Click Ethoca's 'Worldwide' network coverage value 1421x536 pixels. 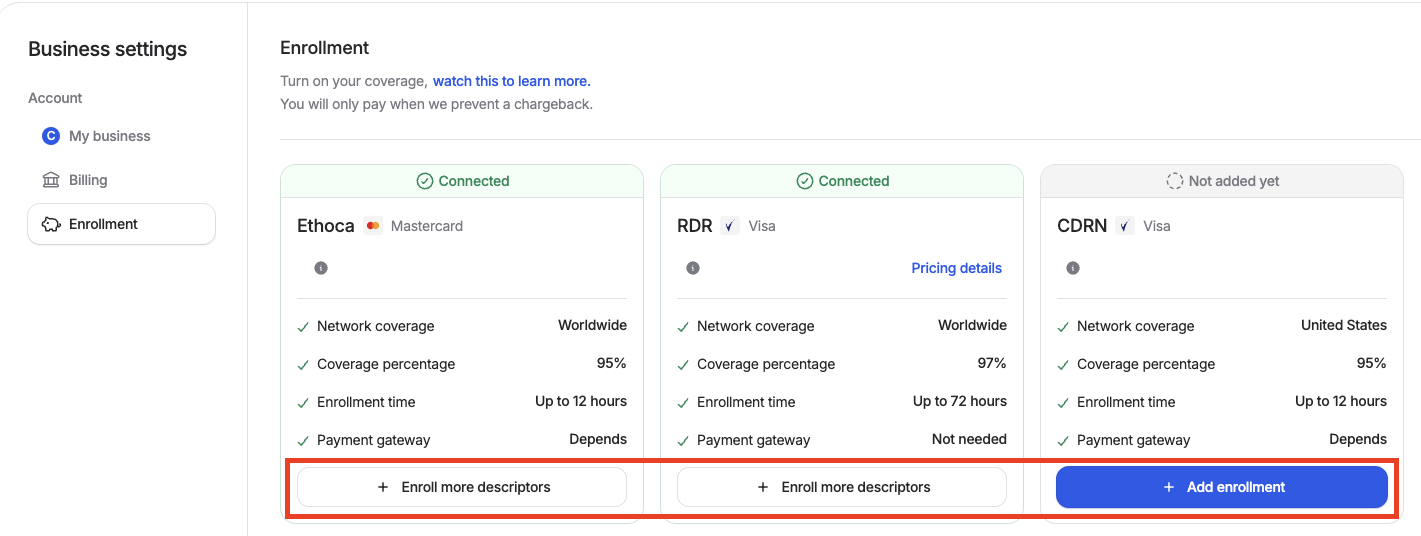point(592,325)
